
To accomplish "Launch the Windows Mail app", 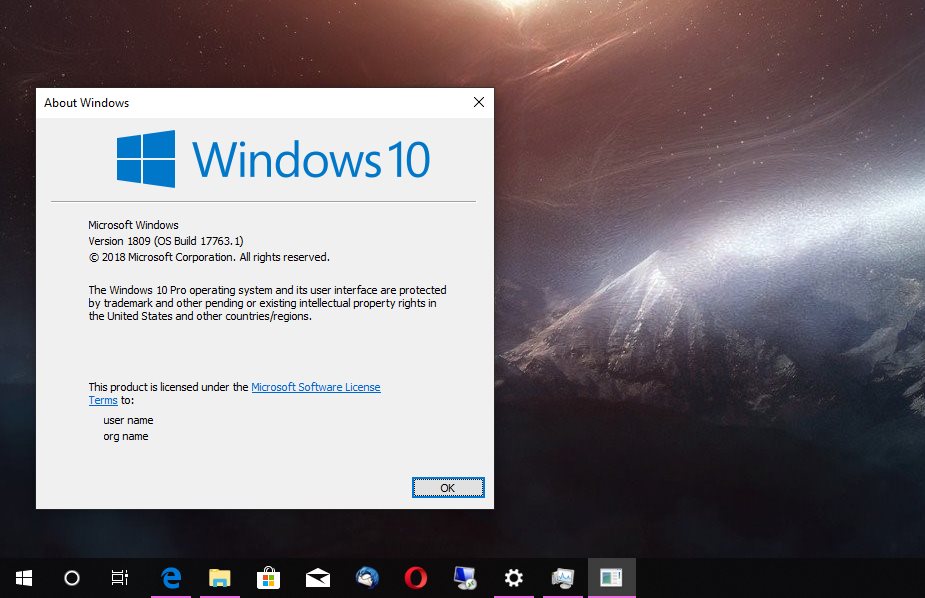I will (x=316, y=578).
